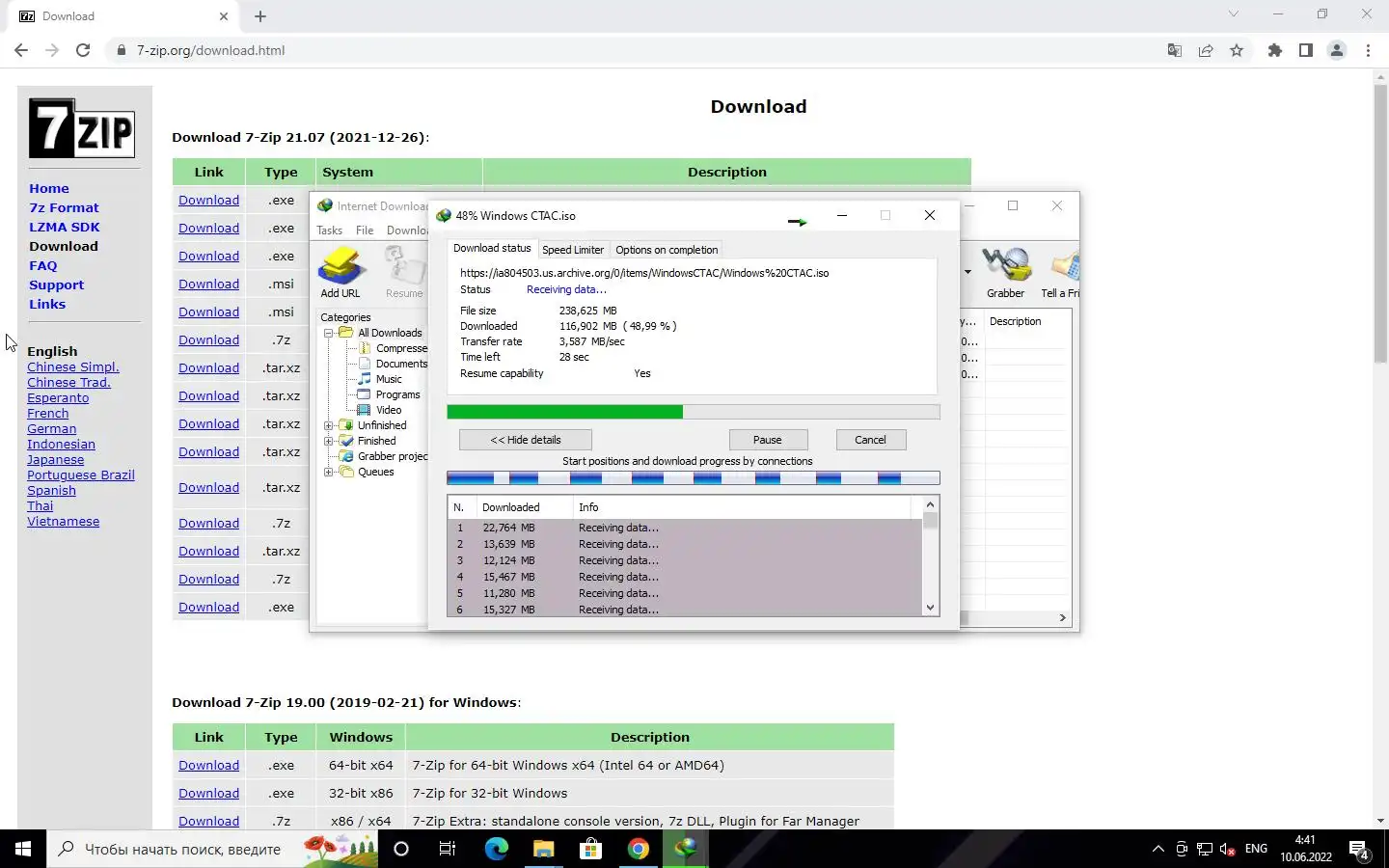Screen dimensions: 1389x868
Task: Click the All Downloads folder icon
Action: pyautogui.click(x=346, y=333)
